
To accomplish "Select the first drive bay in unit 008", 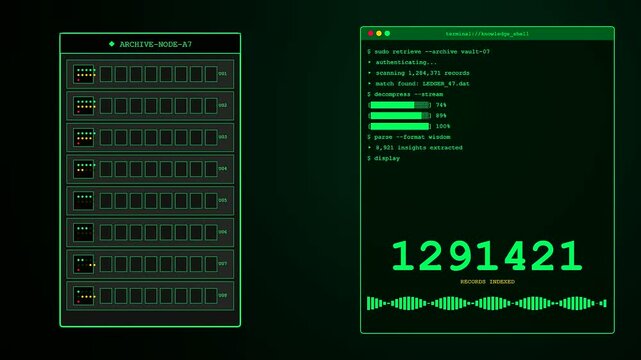I will click(106, 296).
